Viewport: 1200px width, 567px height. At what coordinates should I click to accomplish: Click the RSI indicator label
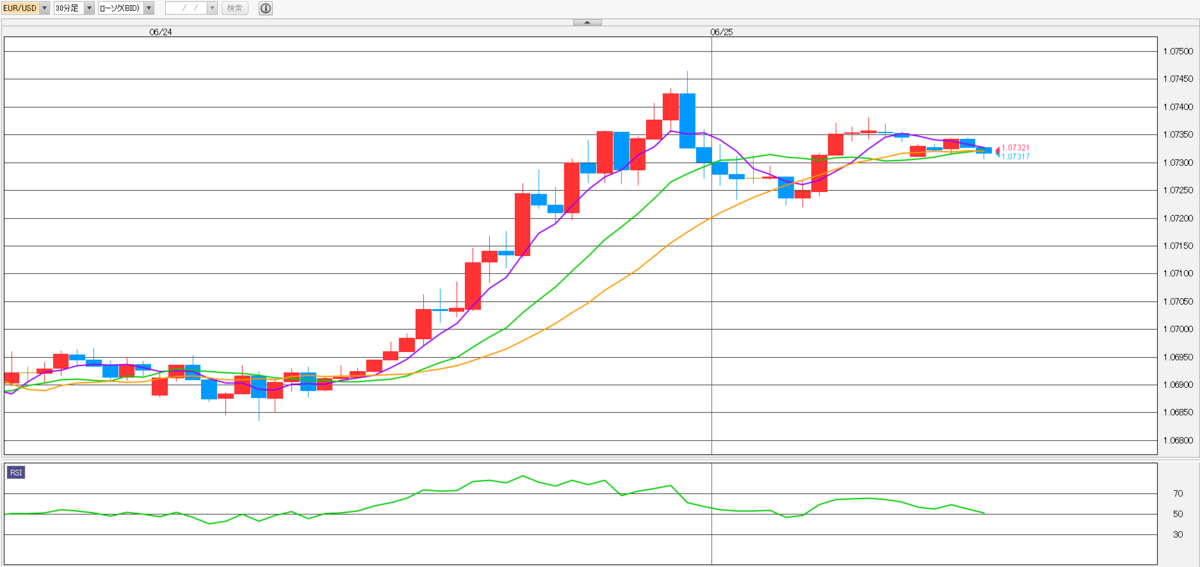pyautogui.click(x=16, y=472)
